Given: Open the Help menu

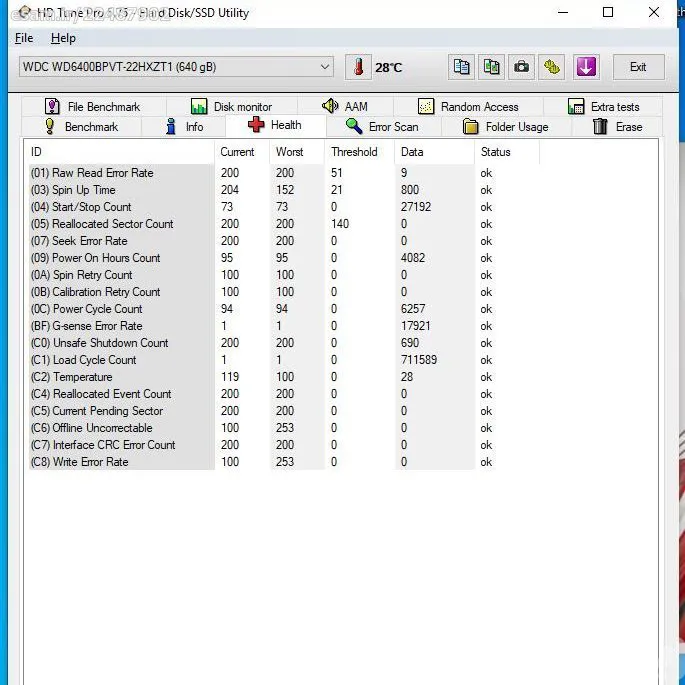Looking at the screenshot, I should coord(63,38).
